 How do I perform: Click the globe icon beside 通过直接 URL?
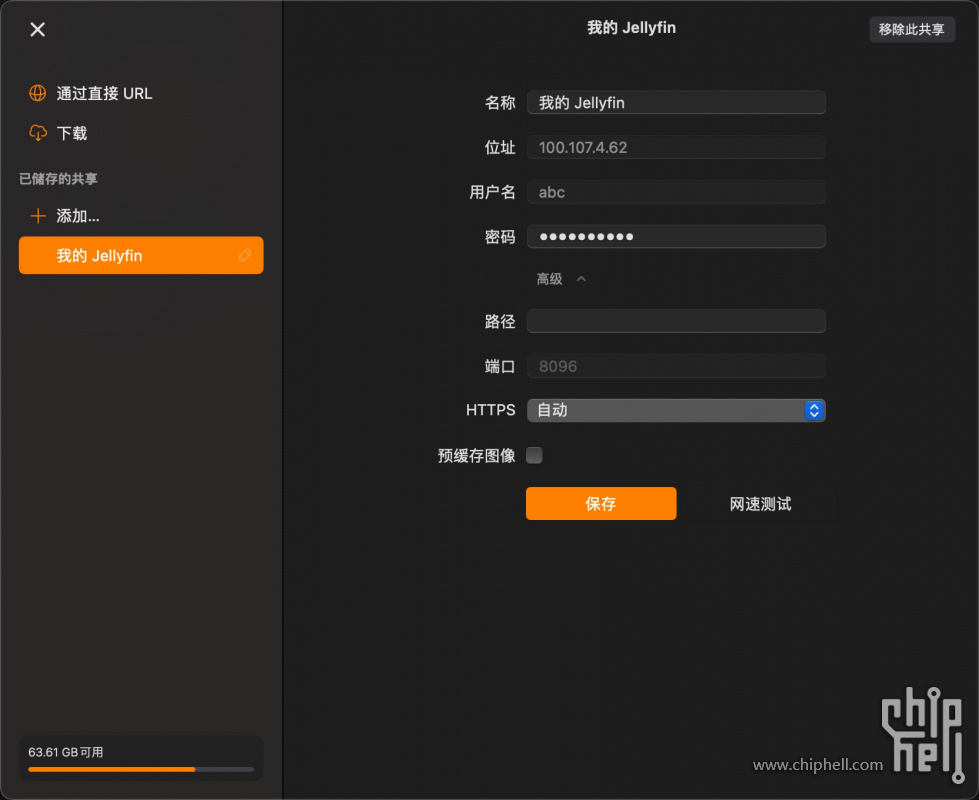(x=37, y=93)
